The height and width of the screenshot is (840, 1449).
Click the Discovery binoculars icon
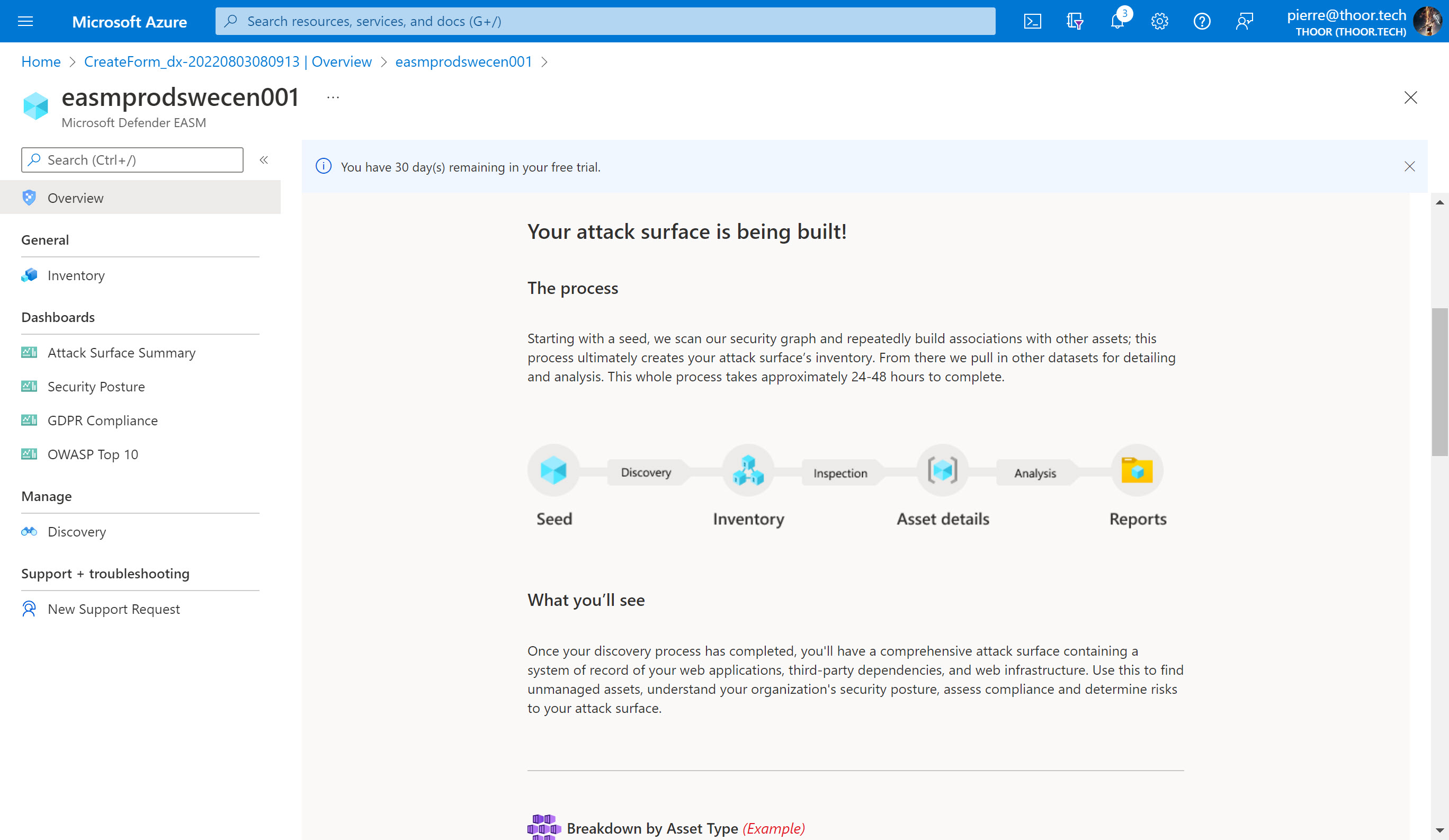click(x=29, y=532)
